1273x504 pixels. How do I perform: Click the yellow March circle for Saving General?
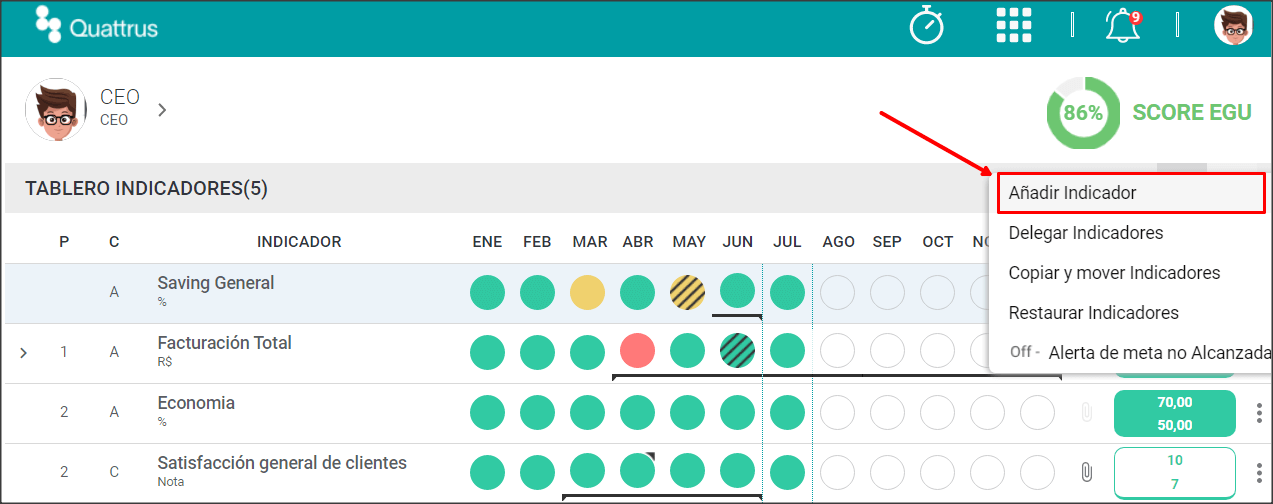tap(587, 293)
